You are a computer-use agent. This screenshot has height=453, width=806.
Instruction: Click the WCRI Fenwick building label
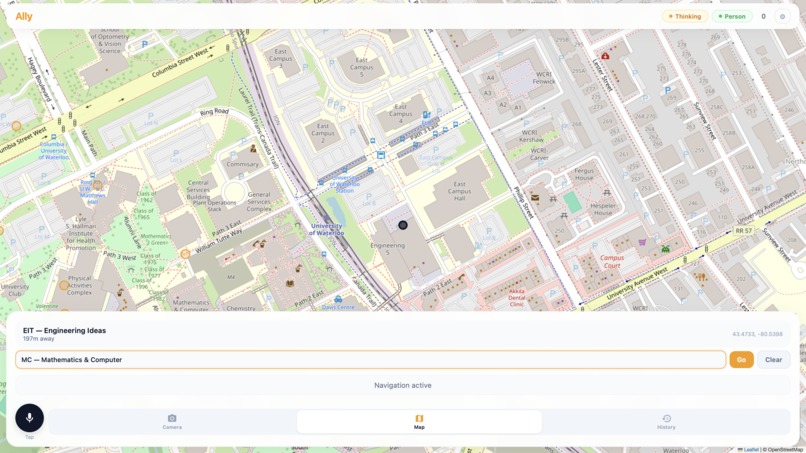543,78
